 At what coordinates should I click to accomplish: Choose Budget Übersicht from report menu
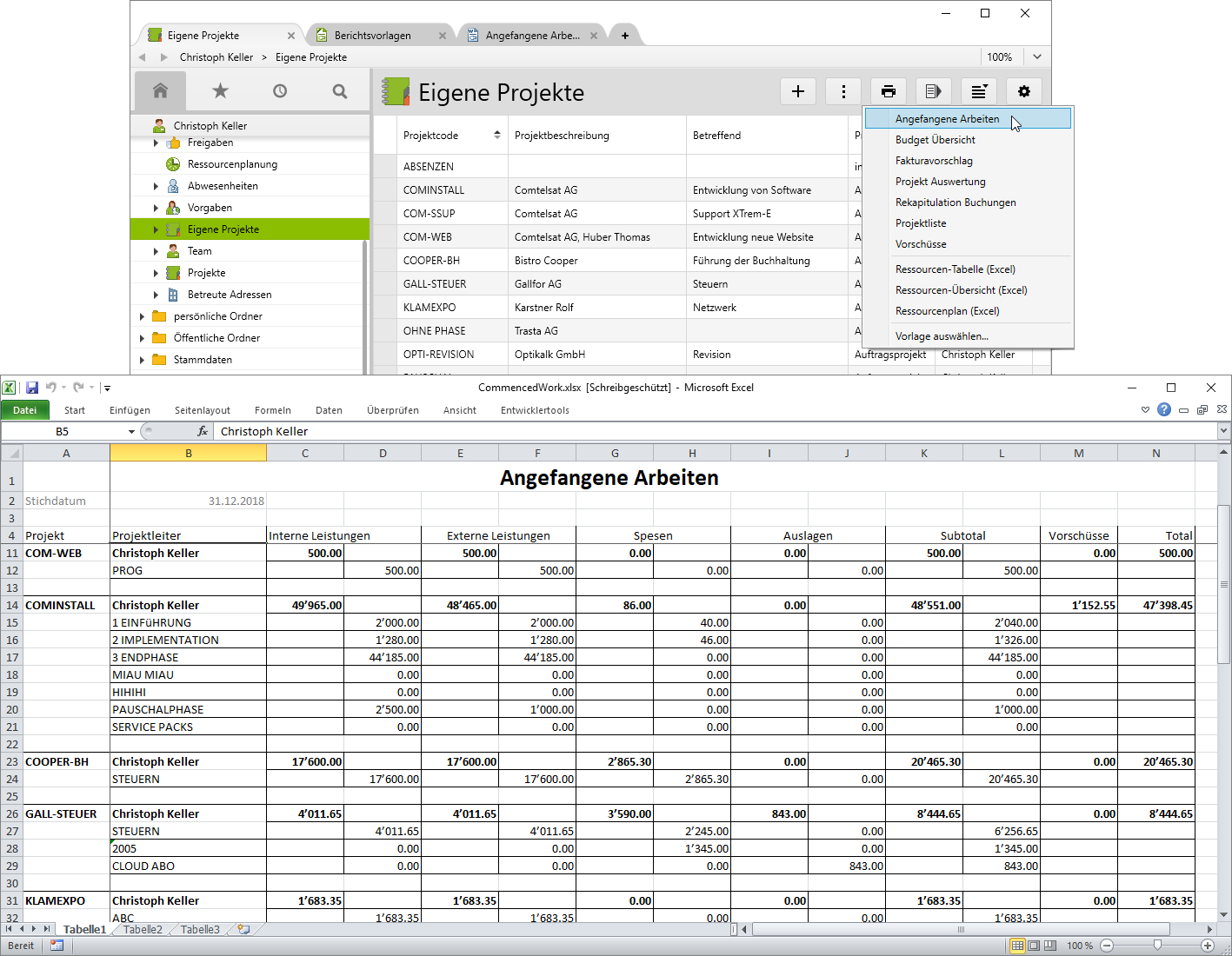tap(935, 140)
